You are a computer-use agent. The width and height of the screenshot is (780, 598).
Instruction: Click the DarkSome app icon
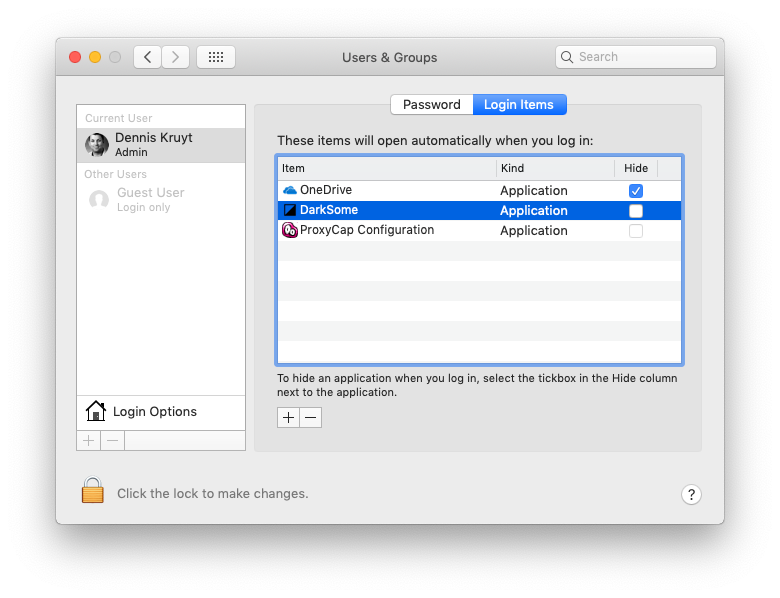click(x=290, y=210)
